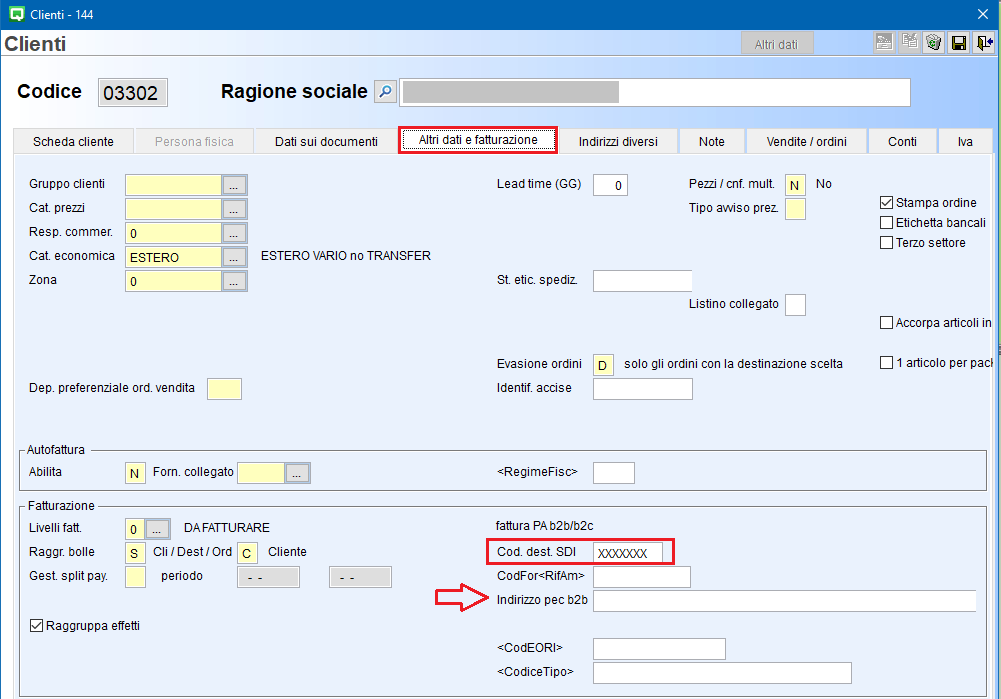1001x699 pixels.
Task: Click the greyed-out copy documents icon
Action: pyautogui.click(x=909, y=43)
